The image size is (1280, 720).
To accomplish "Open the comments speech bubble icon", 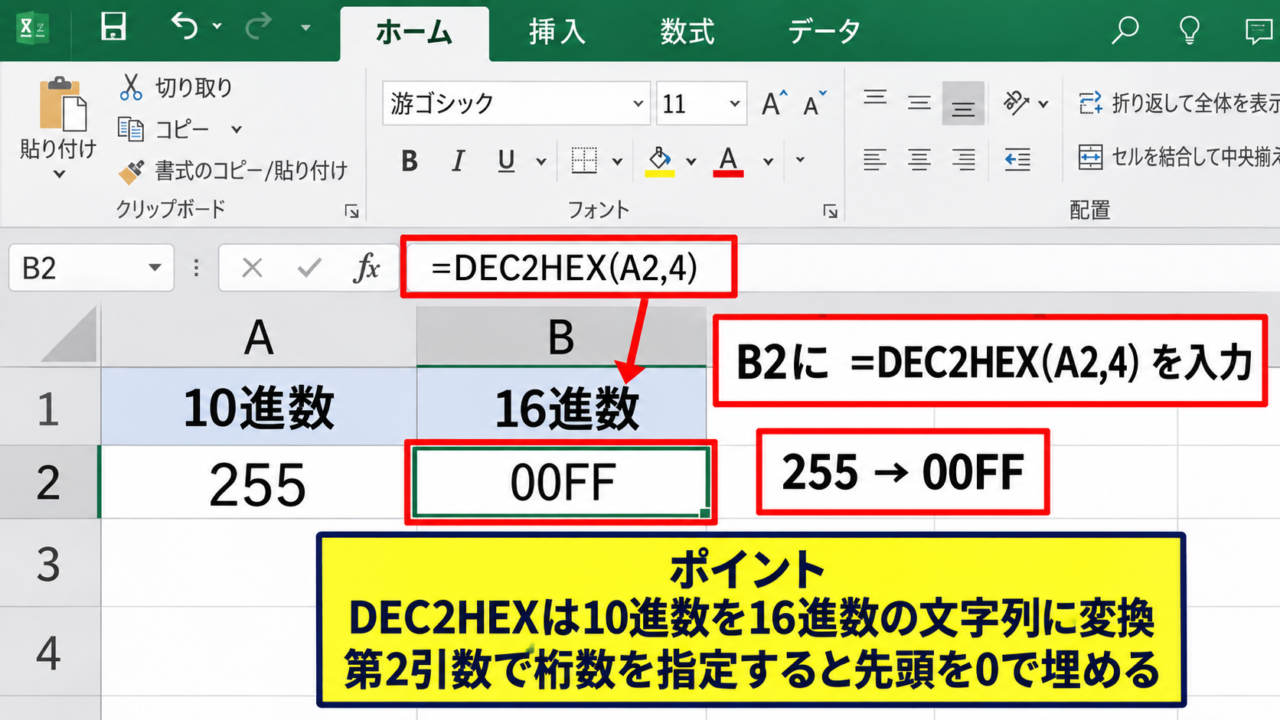I will pyautogui.click(x=1258, y=31).
